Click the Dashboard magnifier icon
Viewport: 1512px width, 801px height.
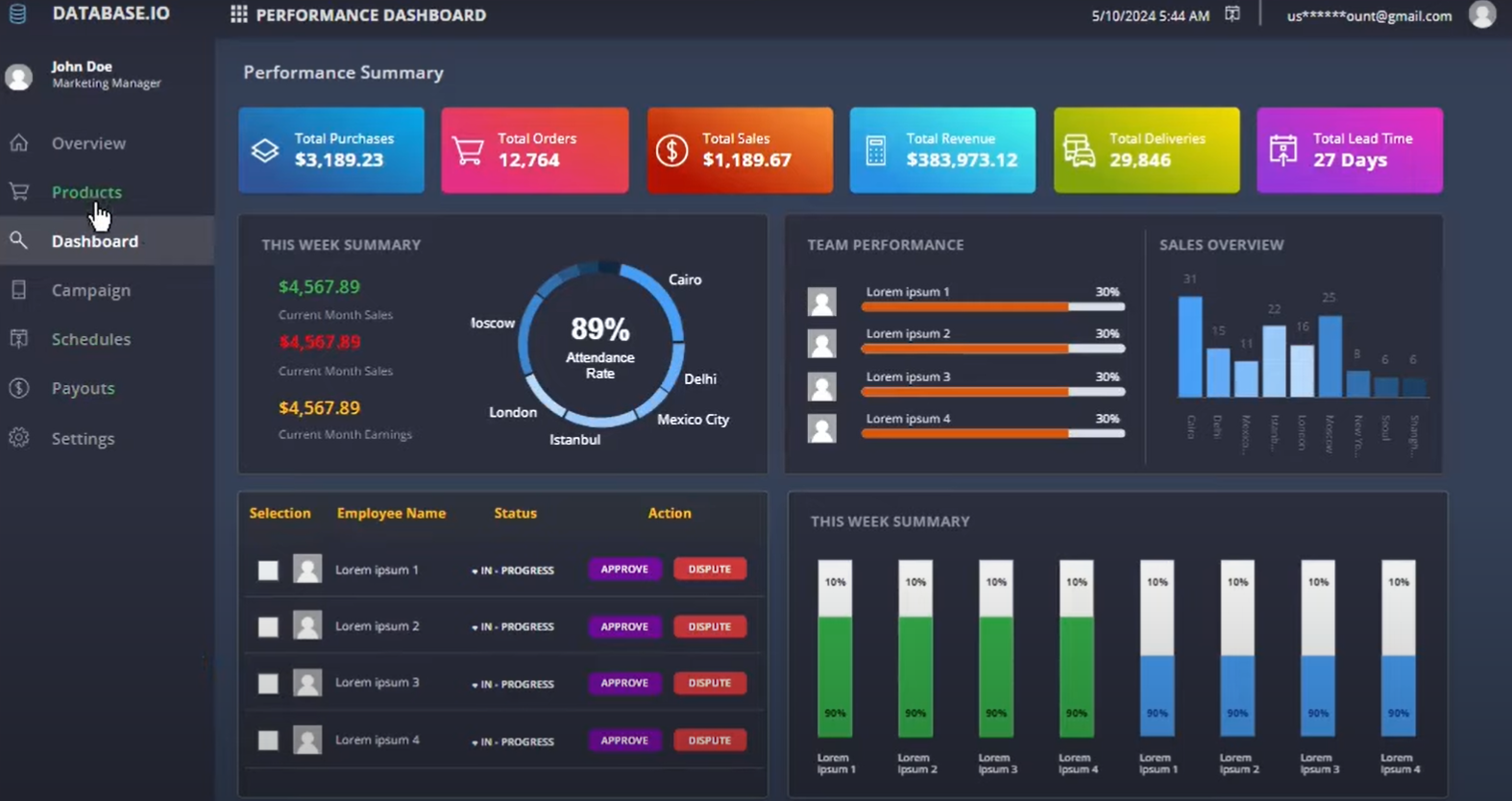tap(18, 241)
